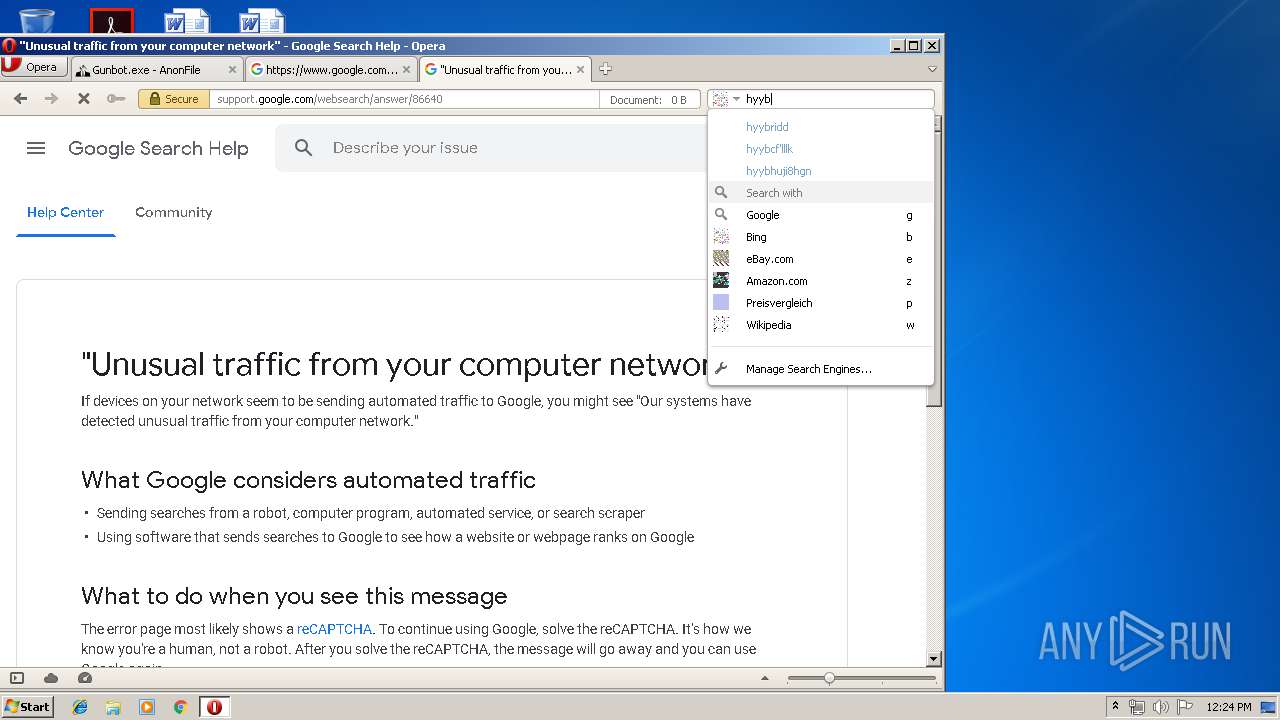
Task: Select the Help Center tab
Action: coord(65,212)
